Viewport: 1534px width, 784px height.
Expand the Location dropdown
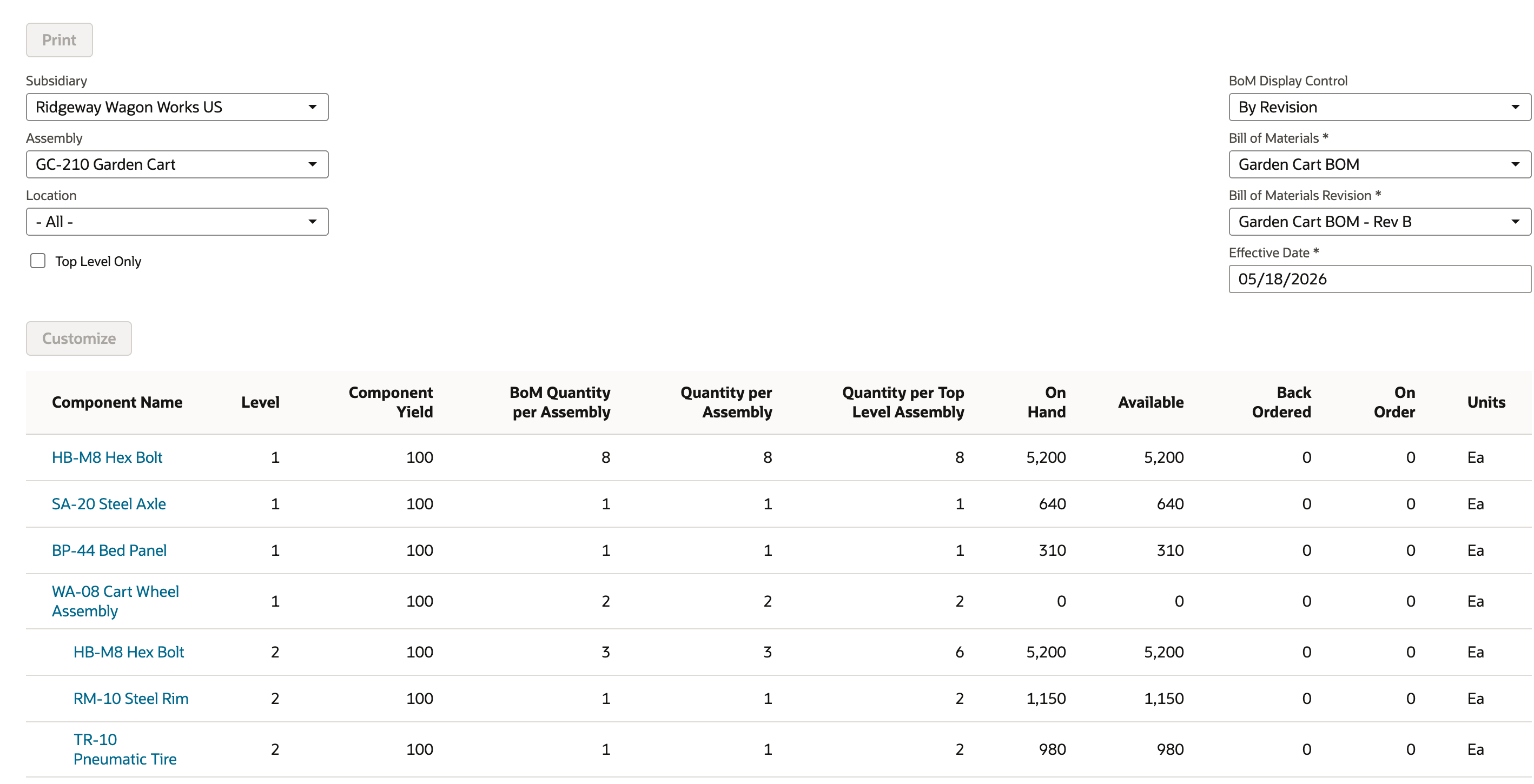point(177,222)
